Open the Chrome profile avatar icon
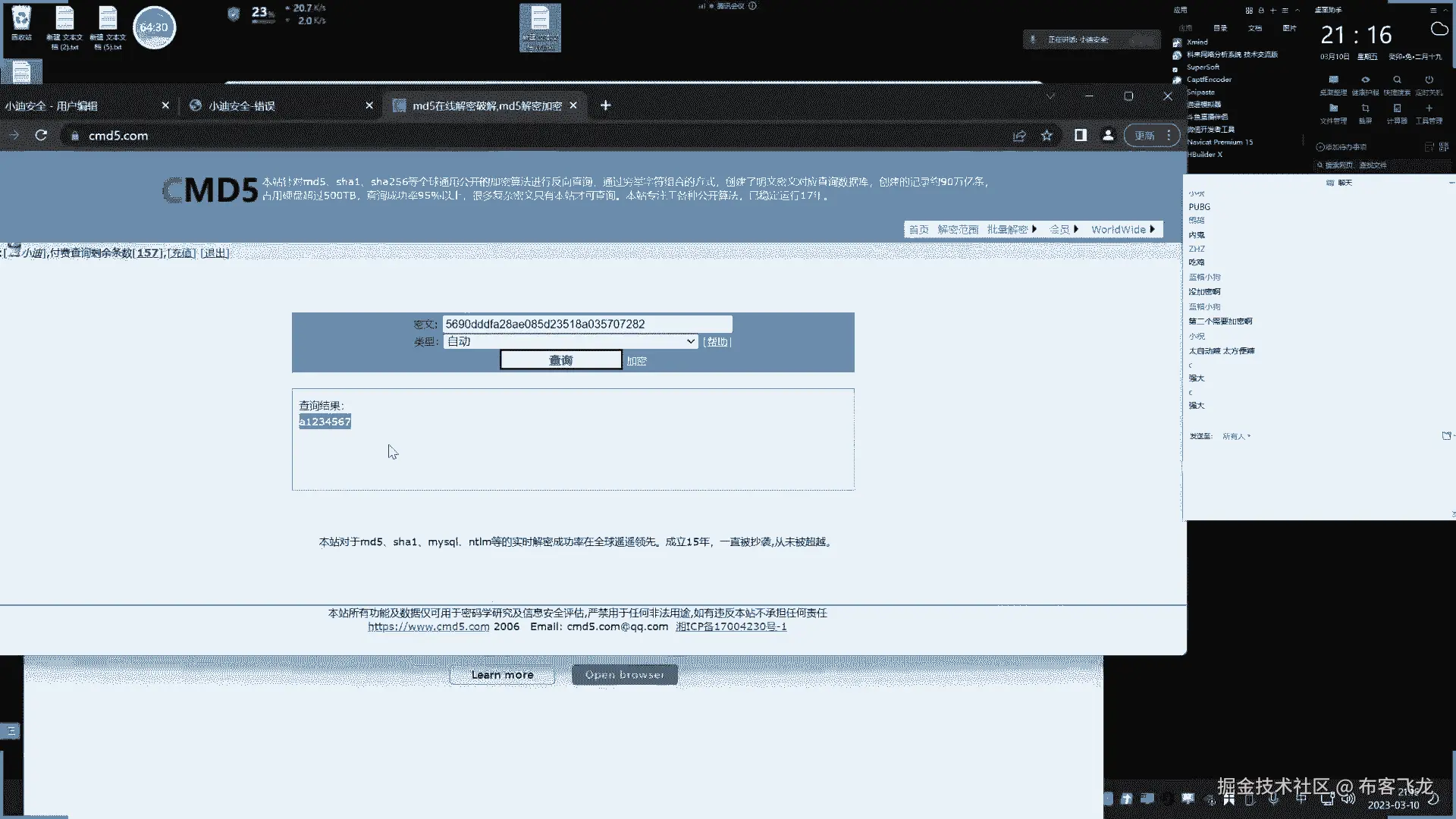Viewport: 1456px width, 819px height. [x=1107, y=135]
